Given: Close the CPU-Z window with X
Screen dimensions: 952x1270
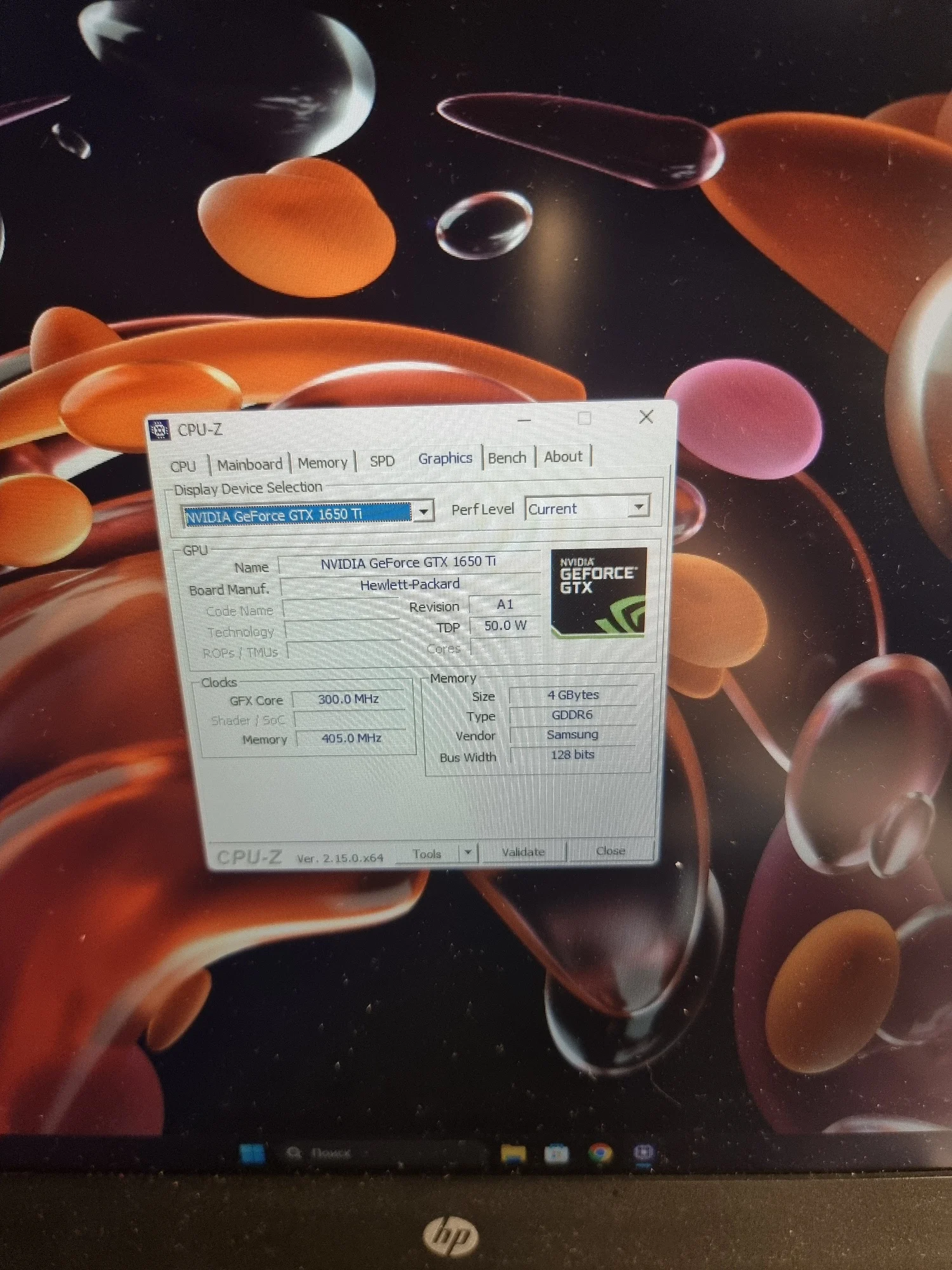Looking at the screenshot, I should pos(646,417).
